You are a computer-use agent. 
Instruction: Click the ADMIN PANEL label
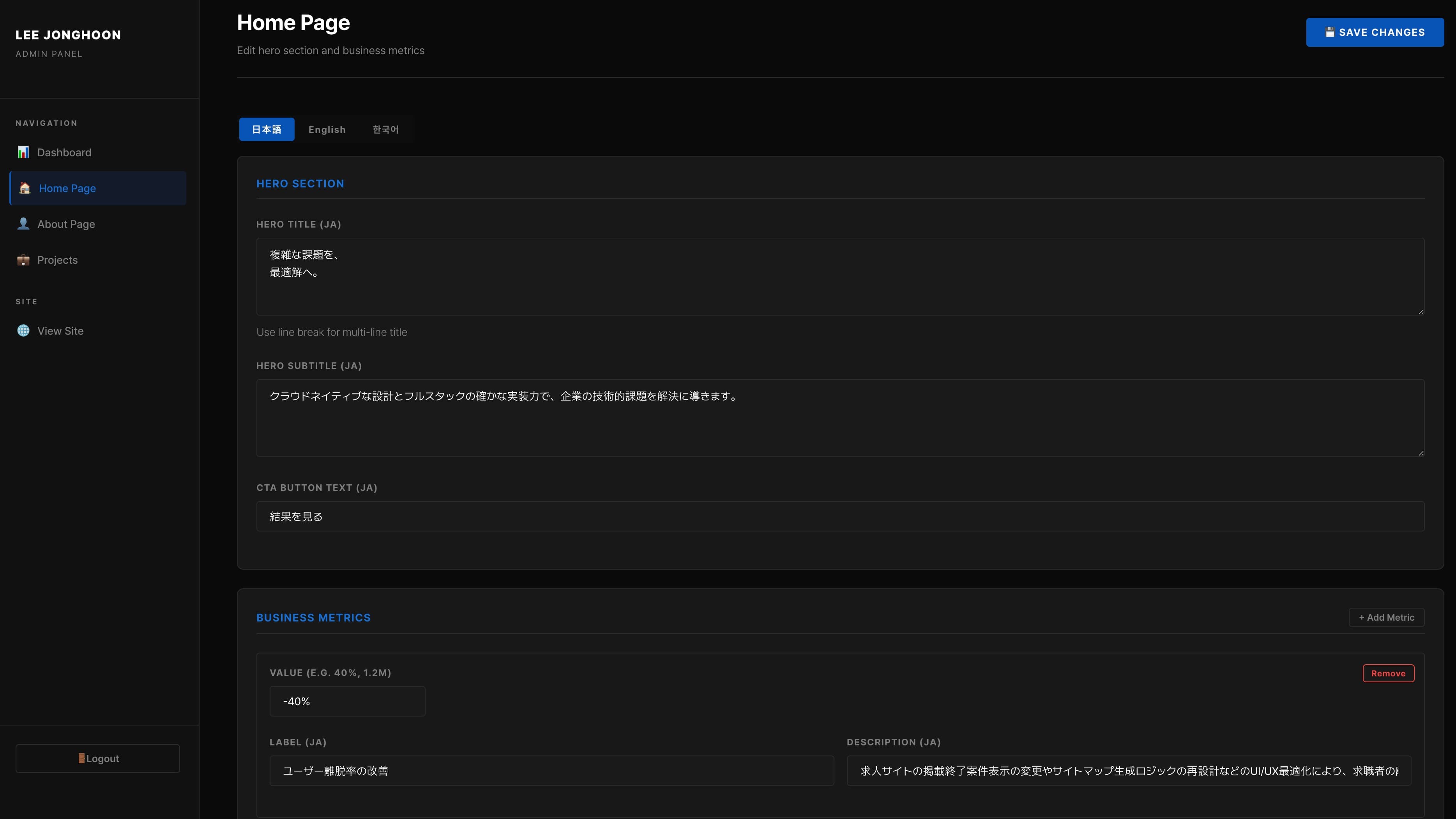coord(49,54)
